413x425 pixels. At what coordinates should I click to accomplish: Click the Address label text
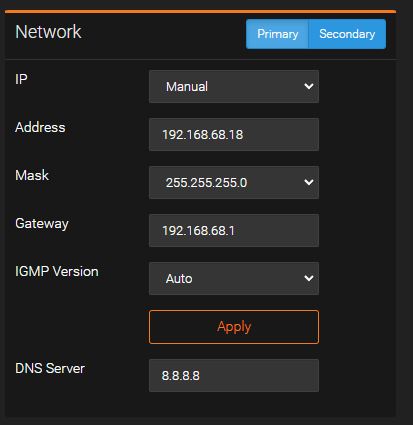[x=40, y=127]
